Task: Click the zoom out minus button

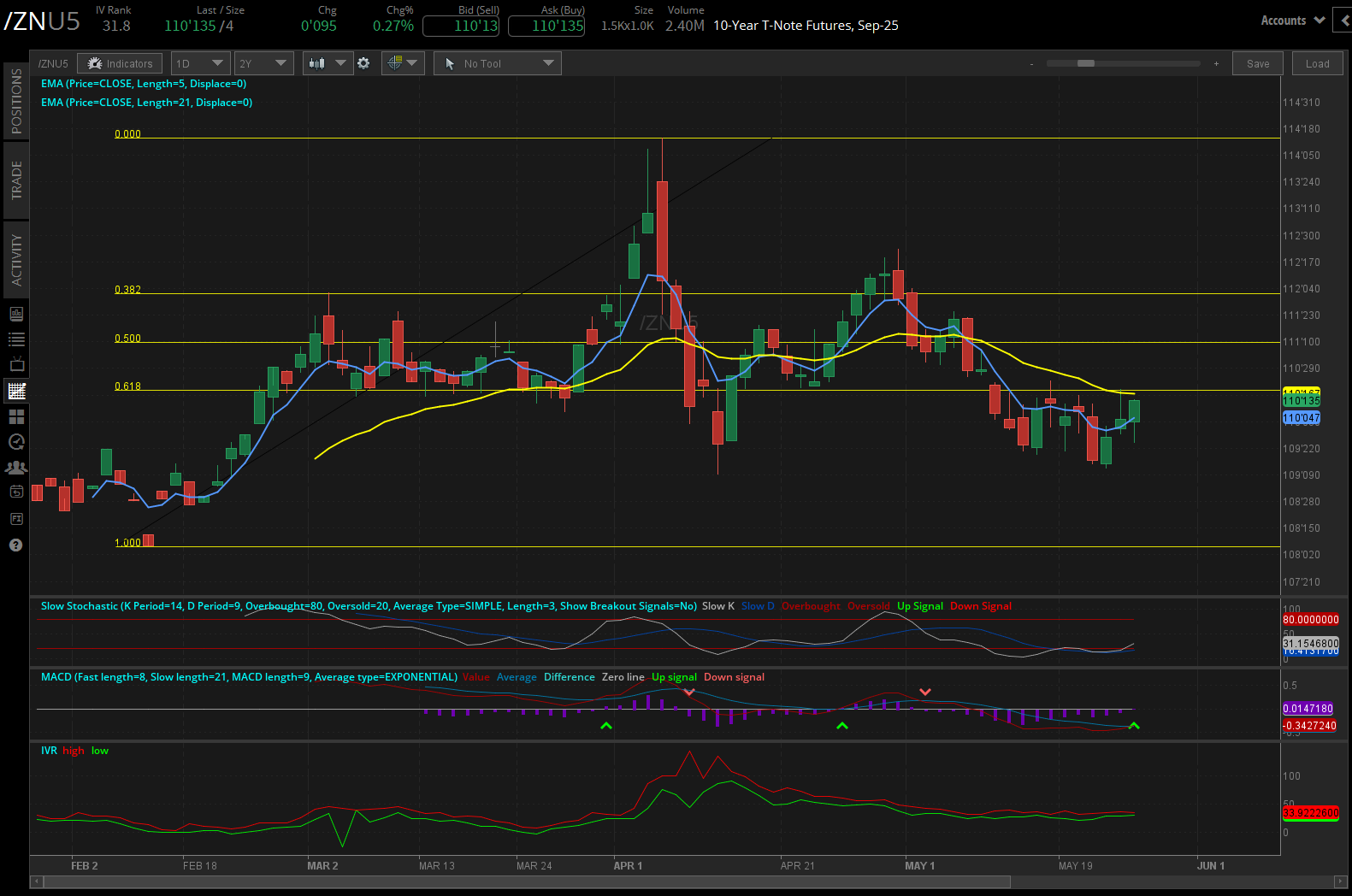Action: click(1032, 63)
